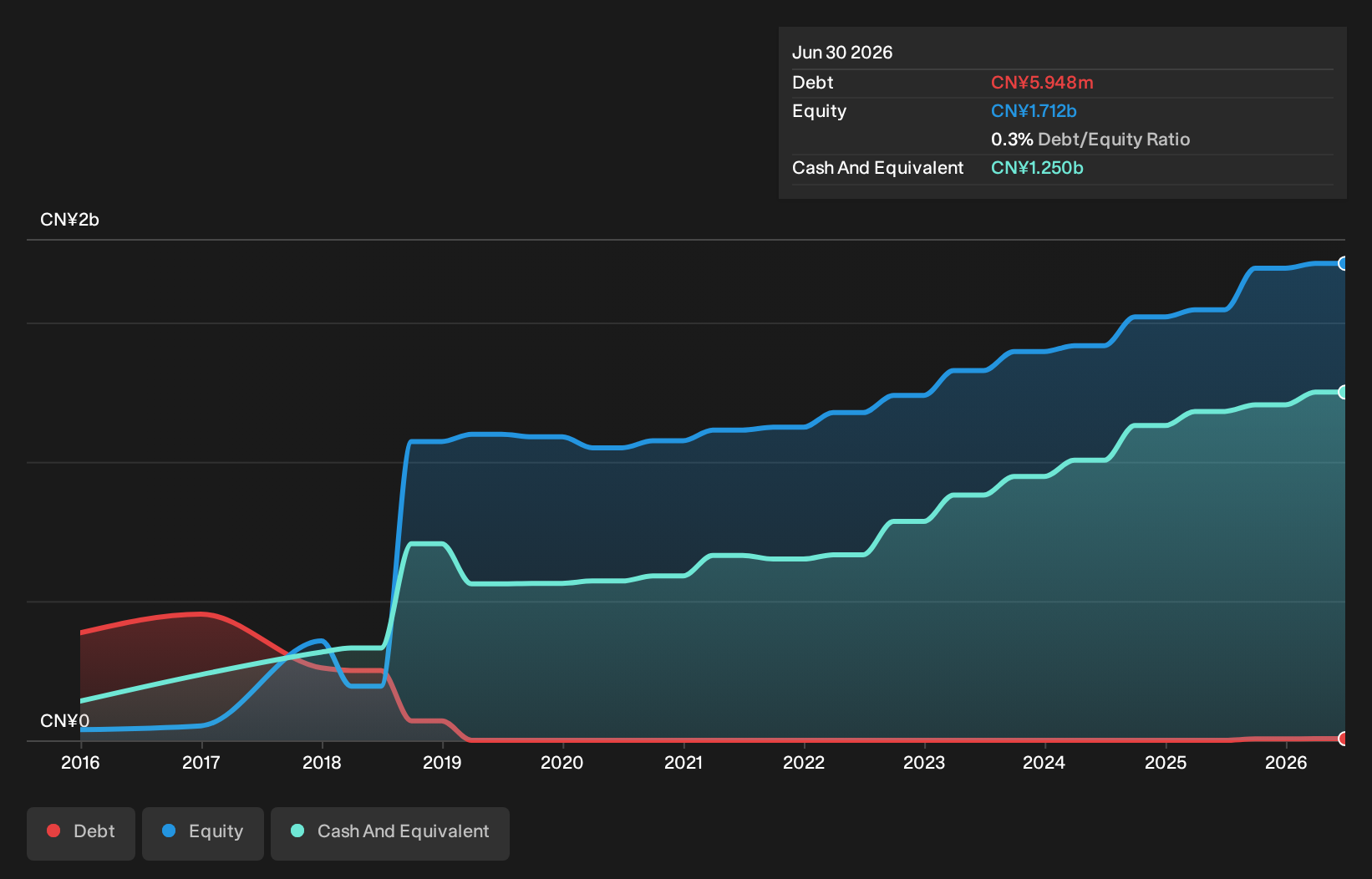Select the teal Cash endpoint marker

(x=1344, y=392)
